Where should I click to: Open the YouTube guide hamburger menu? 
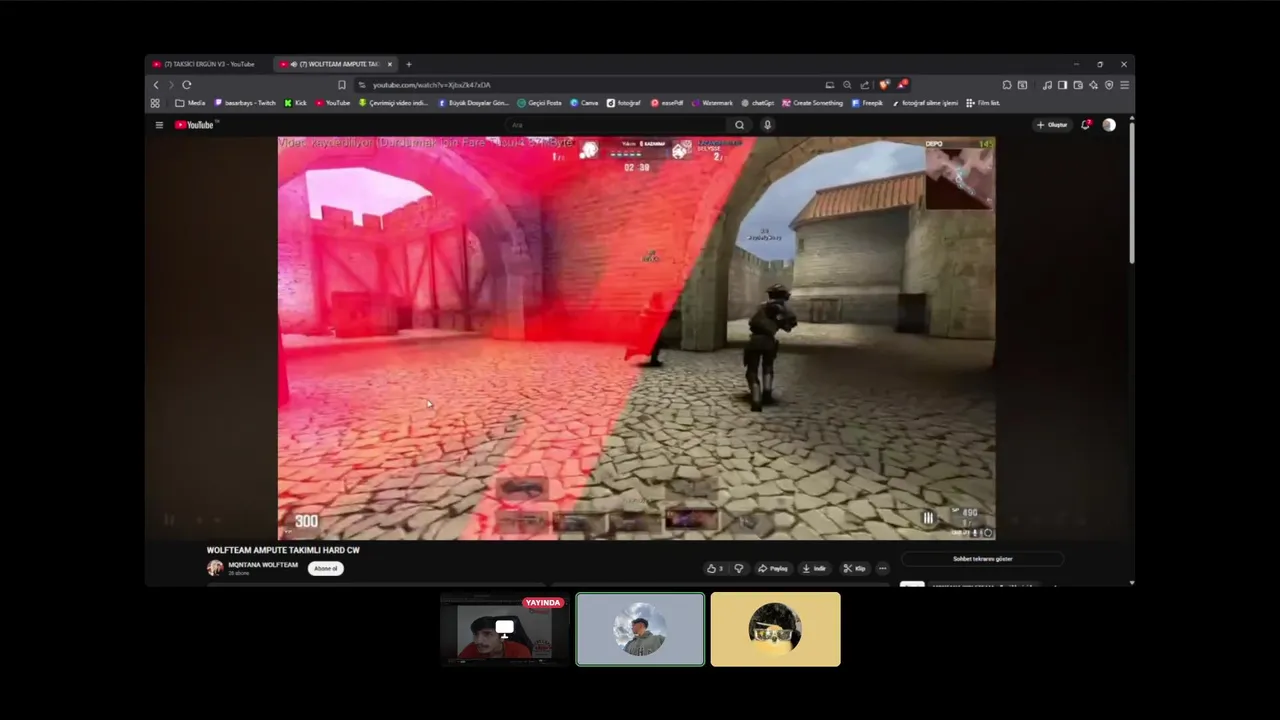click(159, 125)
